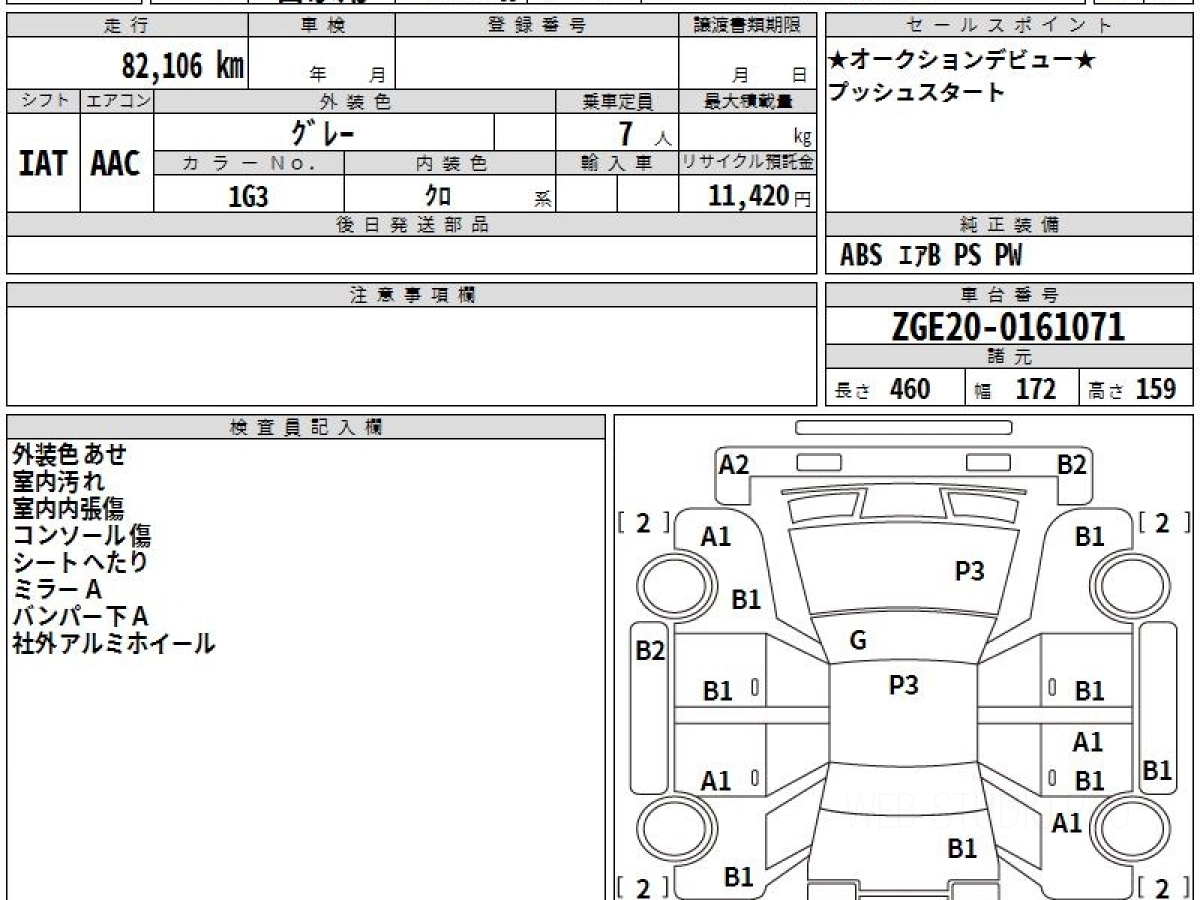
Task: Select the 外装色 header
Action: pyautogui.click(x=355, y=101)
